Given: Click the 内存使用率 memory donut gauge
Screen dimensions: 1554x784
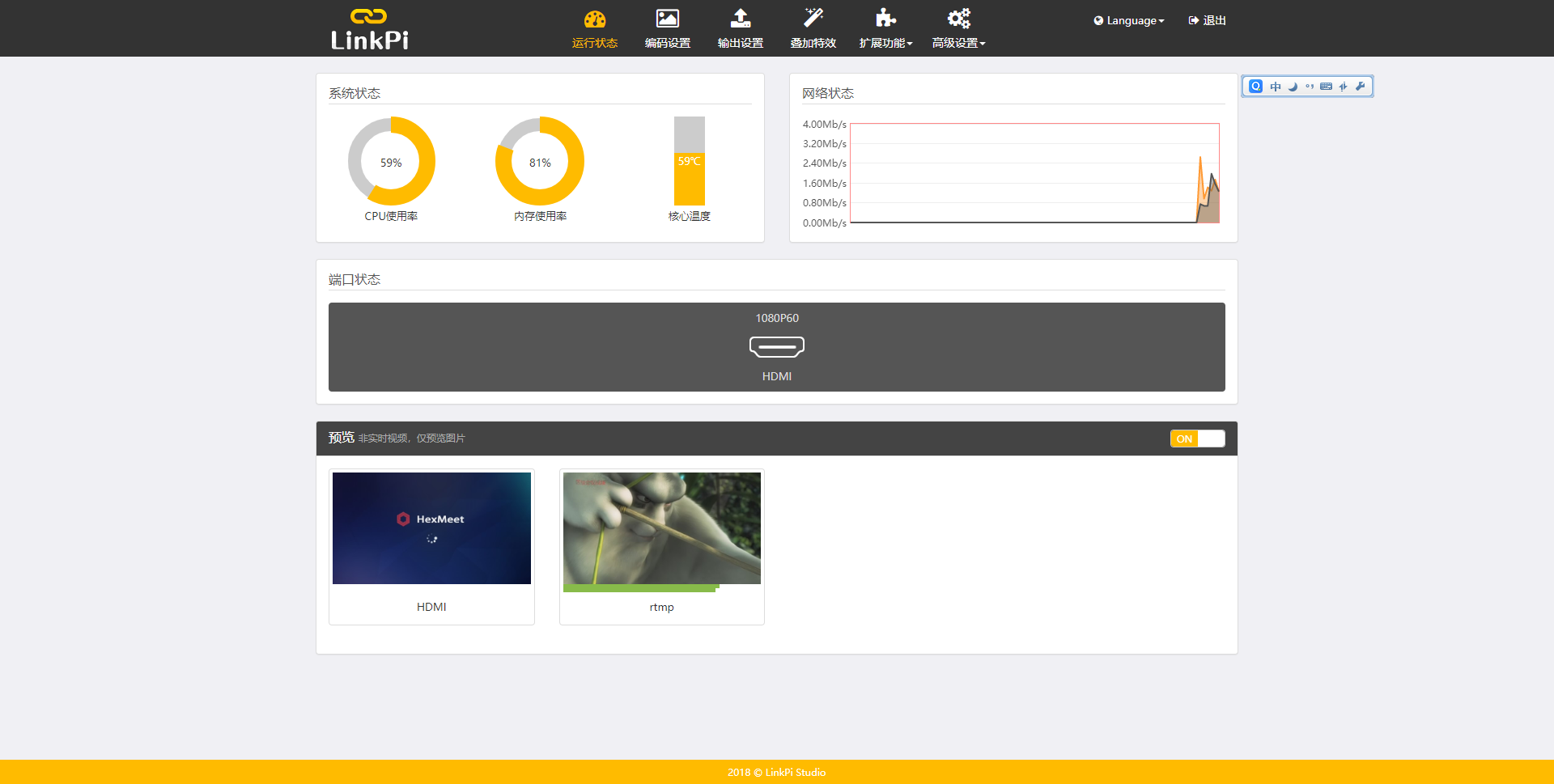Looking at the screenshot, I should click(540, 161).
